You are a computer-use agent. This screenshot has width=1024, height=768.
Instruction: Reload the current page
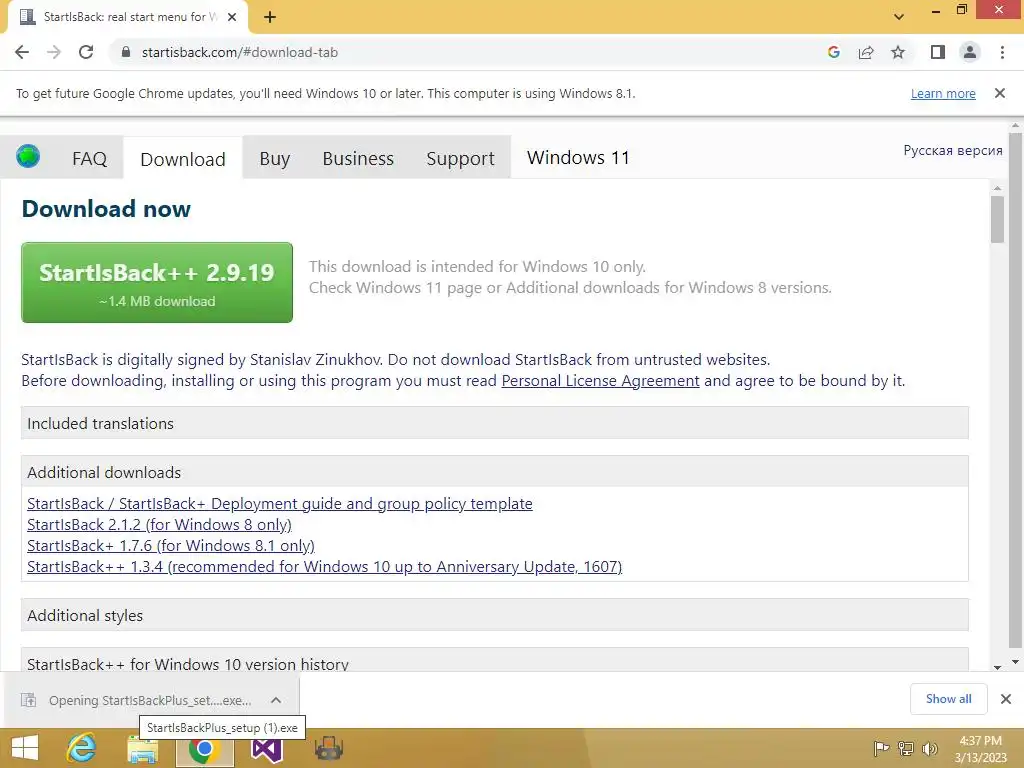pos(86,52)
